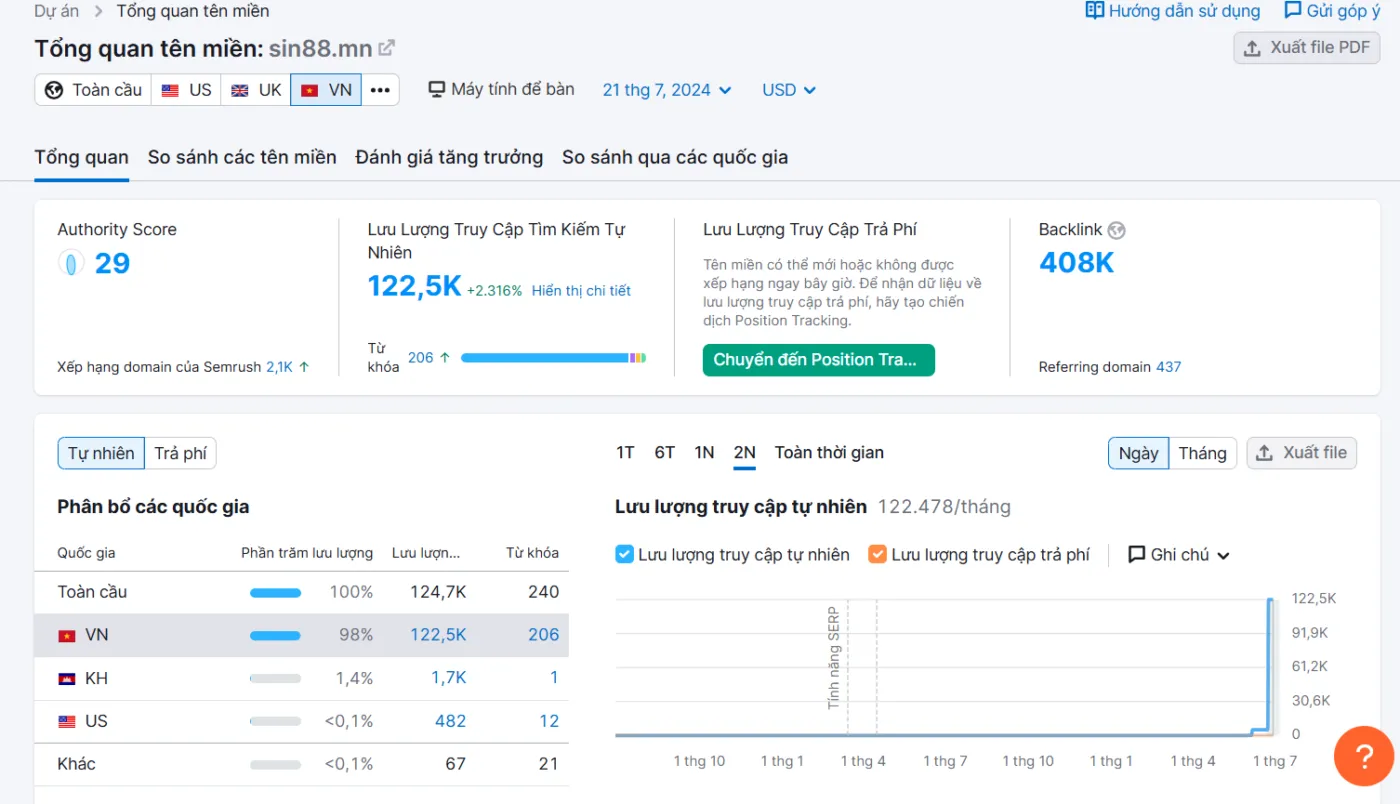This screenshot has height=804, width=1400.
Task: Click Xuất file PDF button
Action: click(1307, 48)
